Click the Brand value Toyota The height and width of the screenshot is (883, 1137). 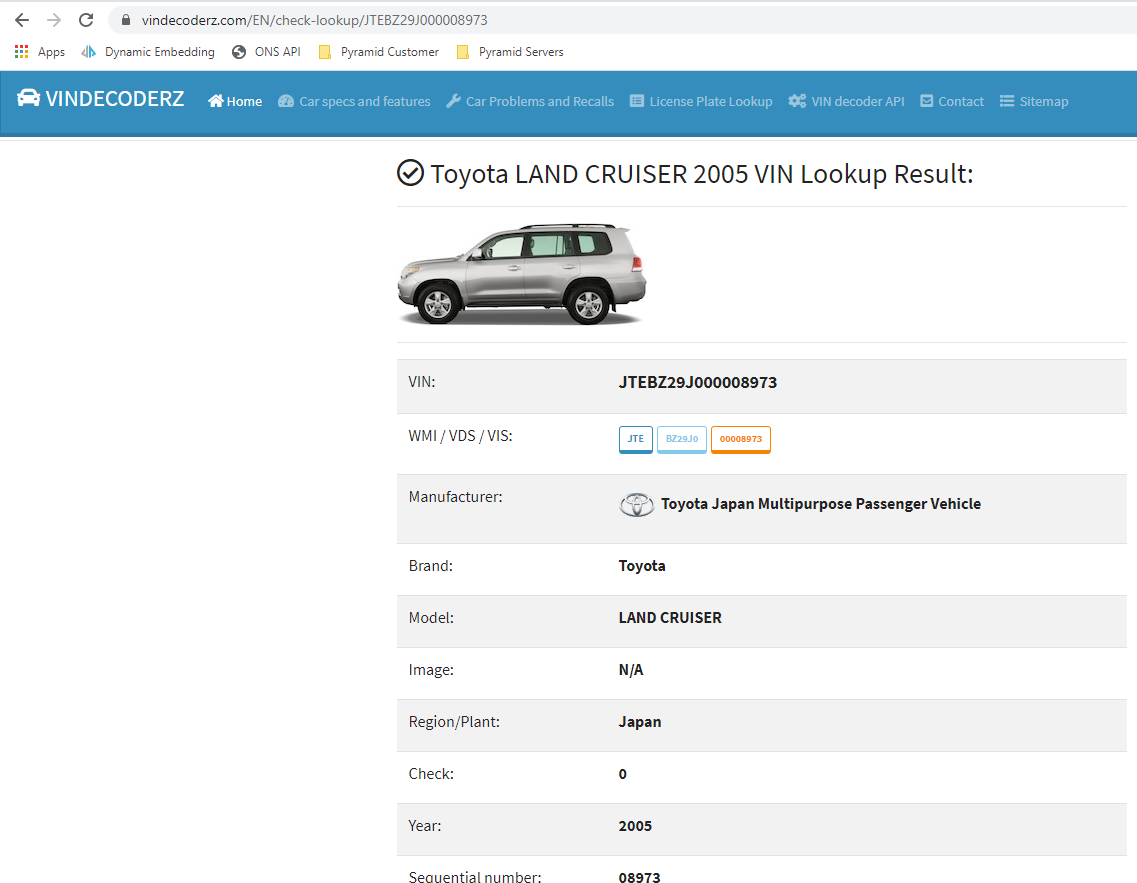click(x=642, y=565)
